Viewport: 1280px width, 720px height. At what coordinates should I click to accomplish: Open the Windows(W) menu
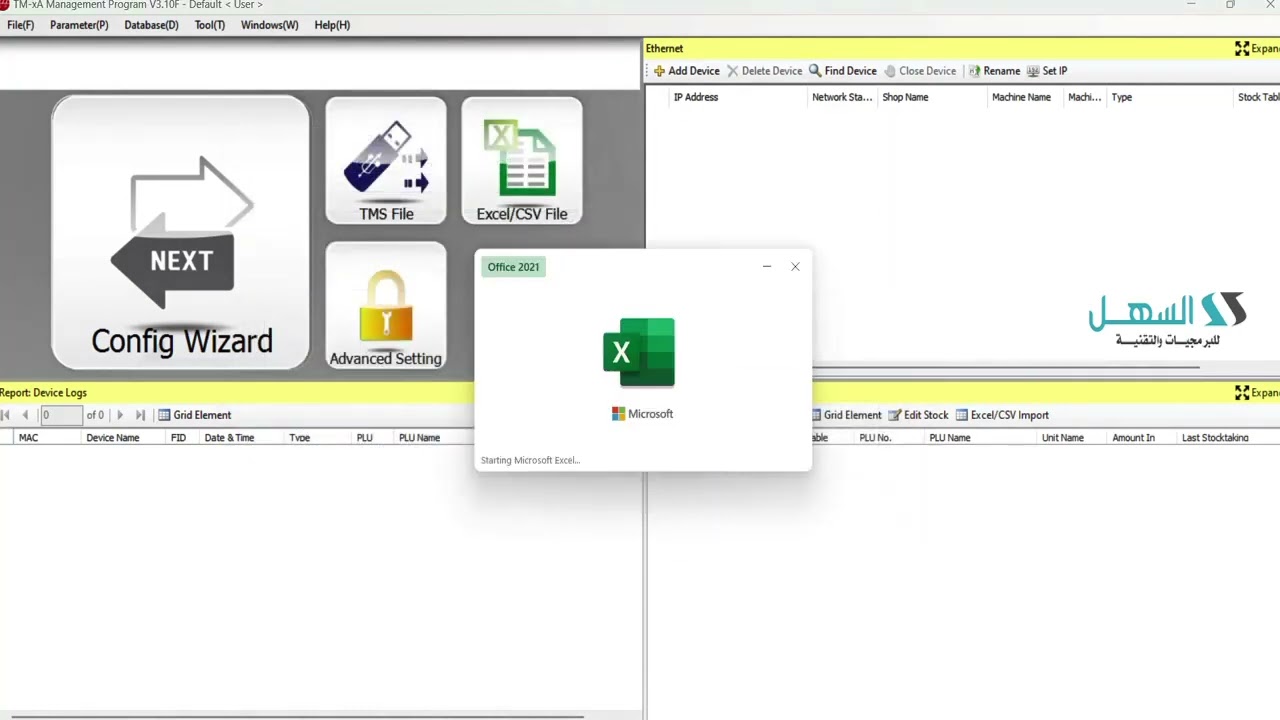click(269, 25)
